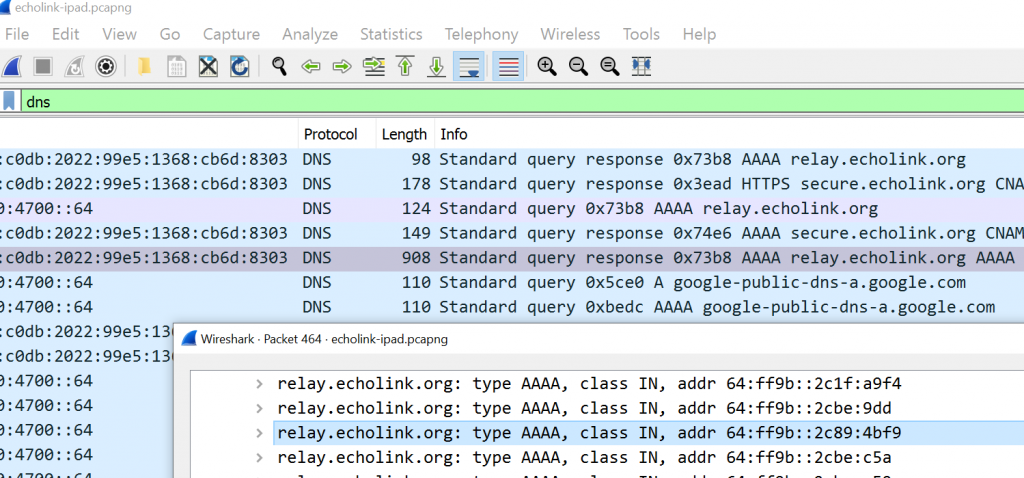Screen dimensions: 1024x478
Task: Click the Packet 464 window title bar
Action: (599, 339)
